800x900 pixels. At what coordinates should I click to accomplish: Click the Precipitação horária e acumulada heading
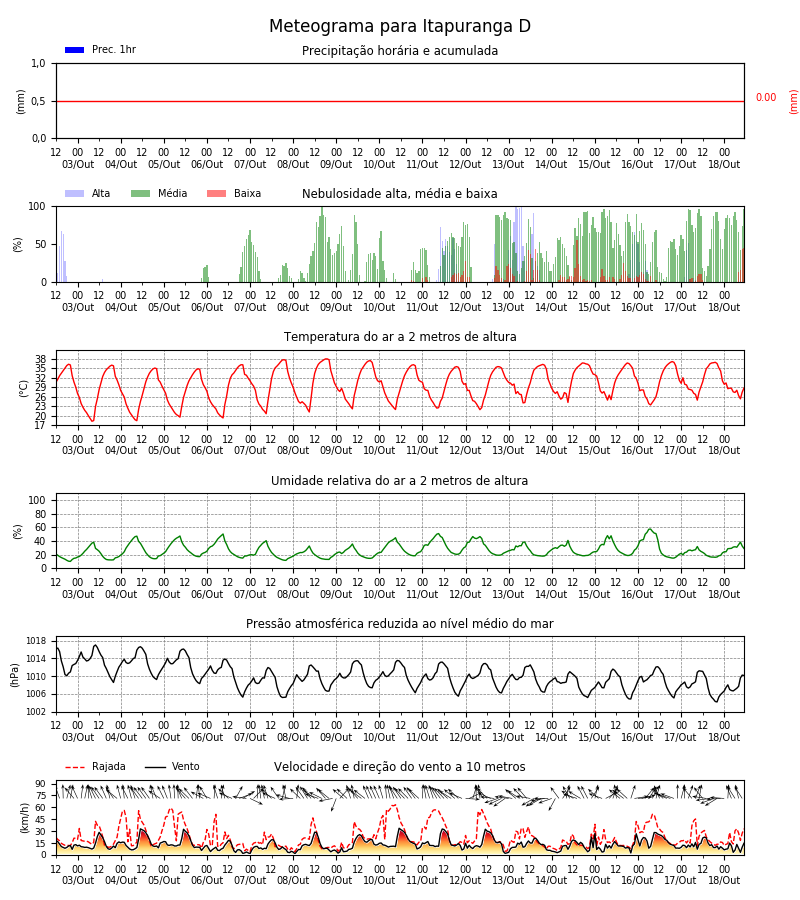400,51
